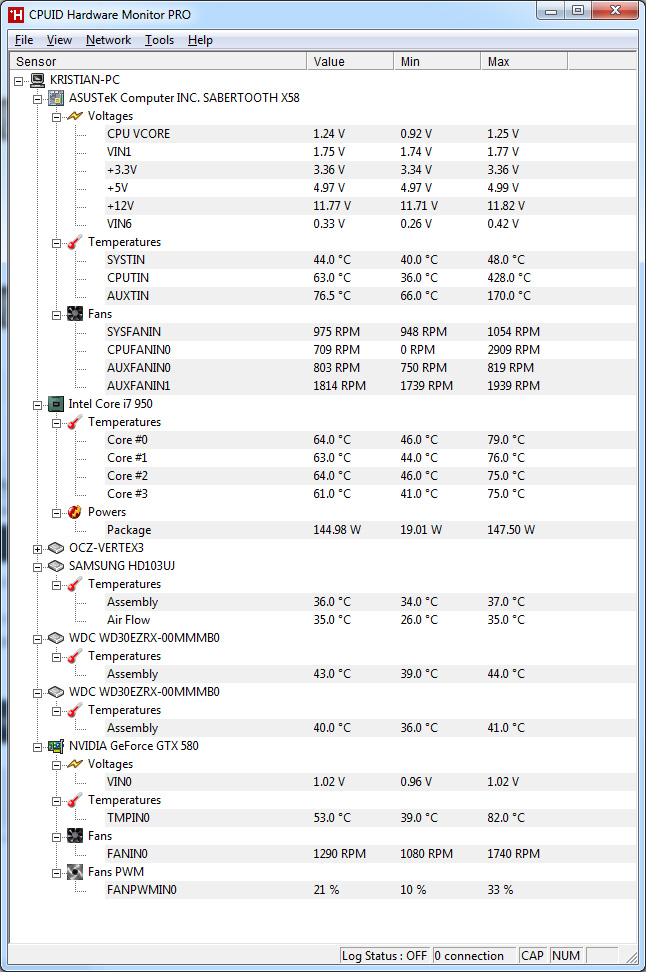Collapse the SAMSUNG HD103UJ node
646x972 pixels.
37,567
